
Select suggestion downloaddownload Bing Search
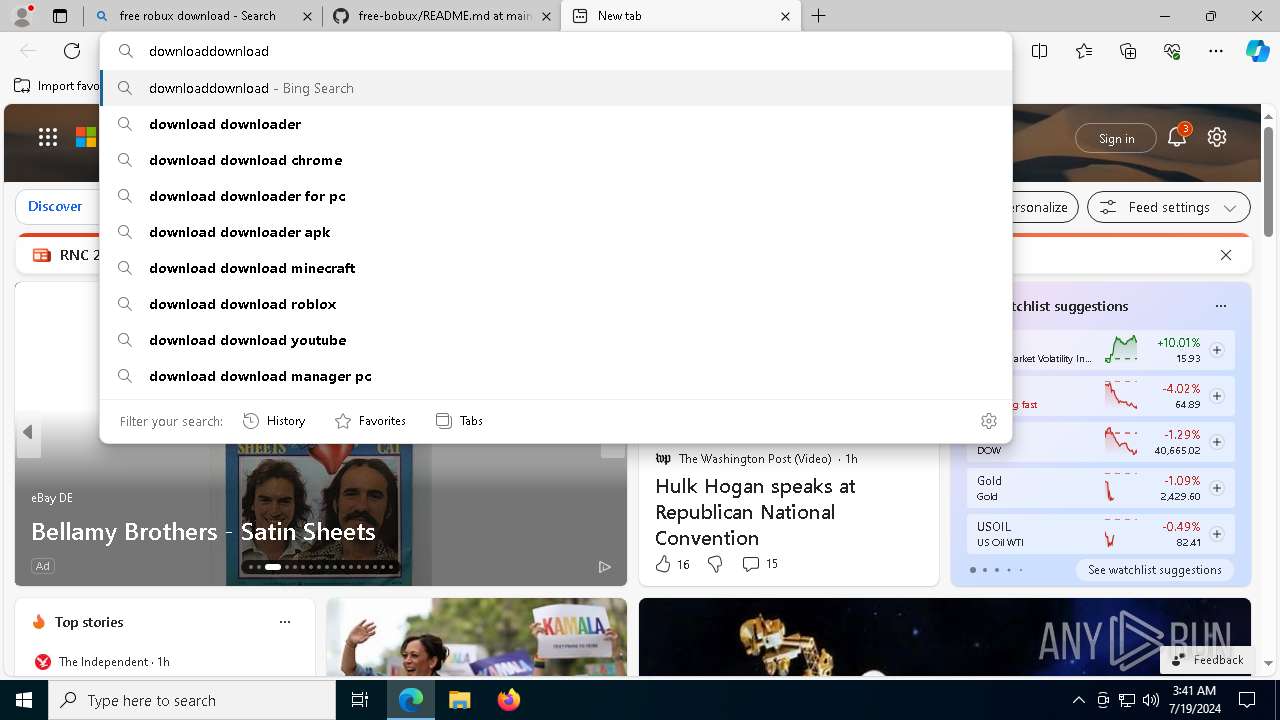pos(556,88)
